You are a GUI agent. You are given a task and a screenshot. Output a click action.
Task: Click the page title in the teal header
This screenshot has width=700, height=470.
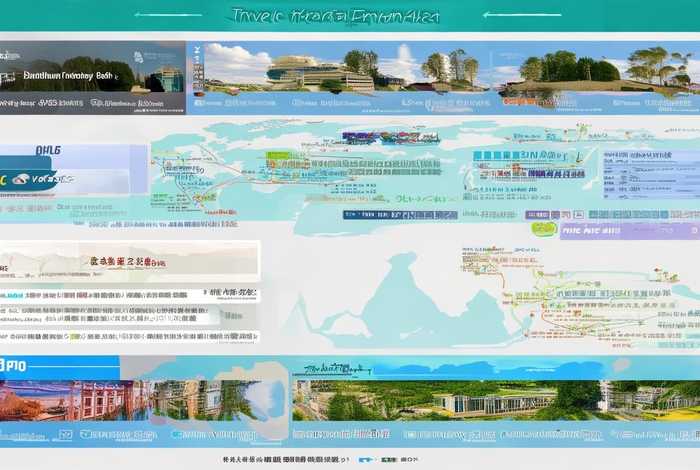click(x=335, y=16)
